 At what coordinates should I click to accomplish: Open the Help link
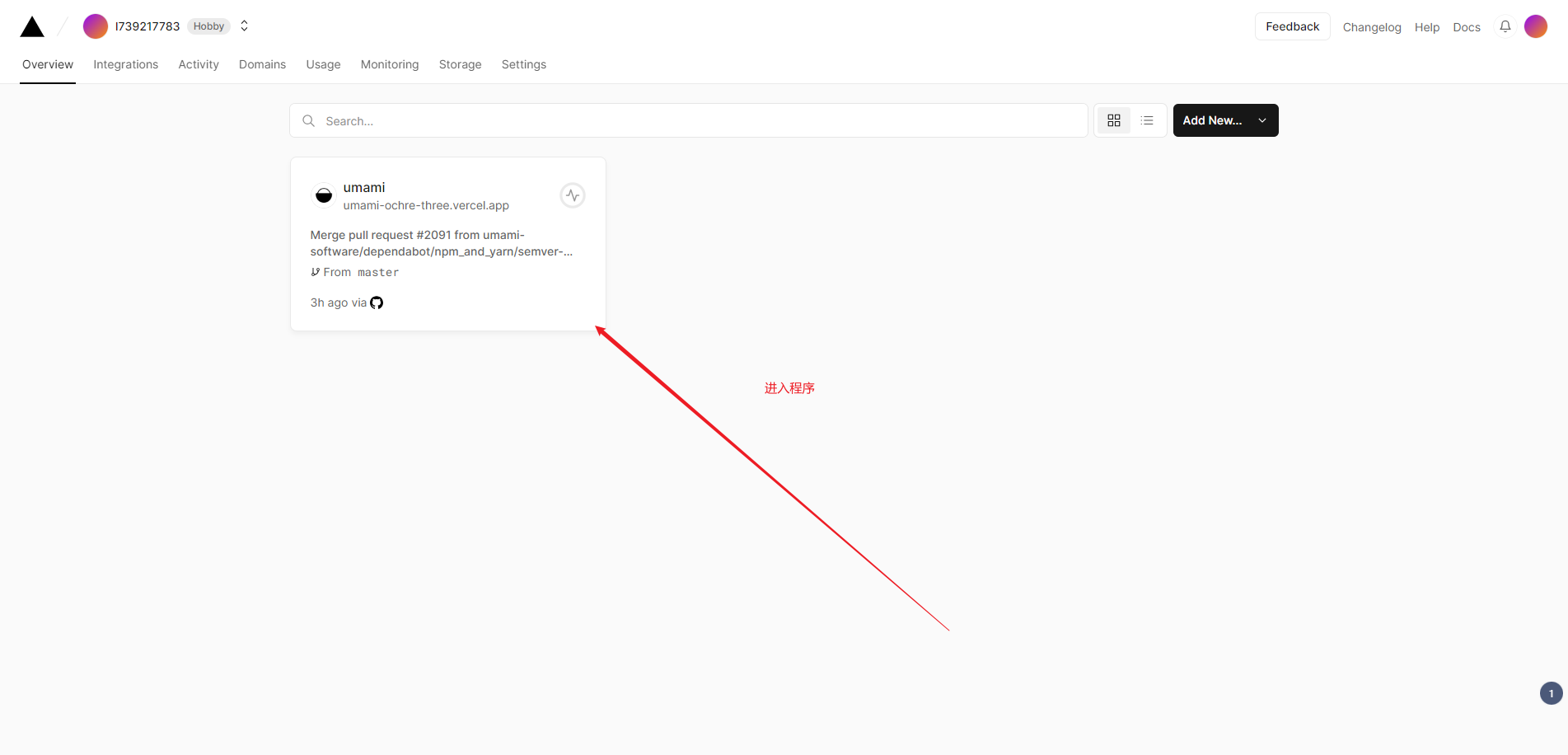point(1427,27)
